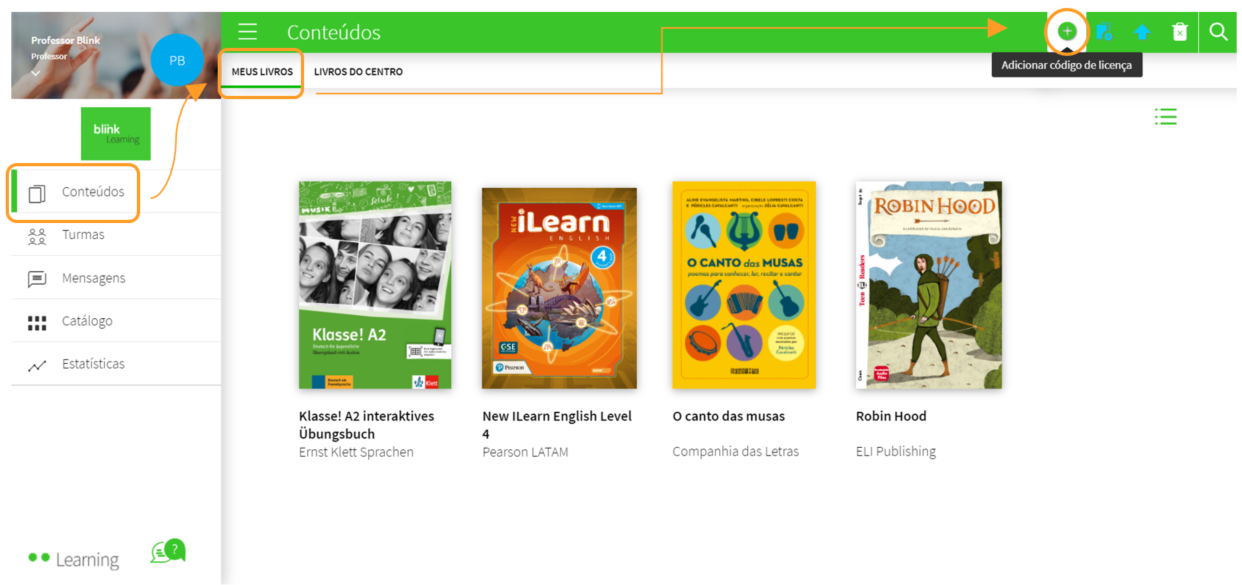Switch to list view icon
Viewport: 1242px width, 585px height.
[1165, 117]
